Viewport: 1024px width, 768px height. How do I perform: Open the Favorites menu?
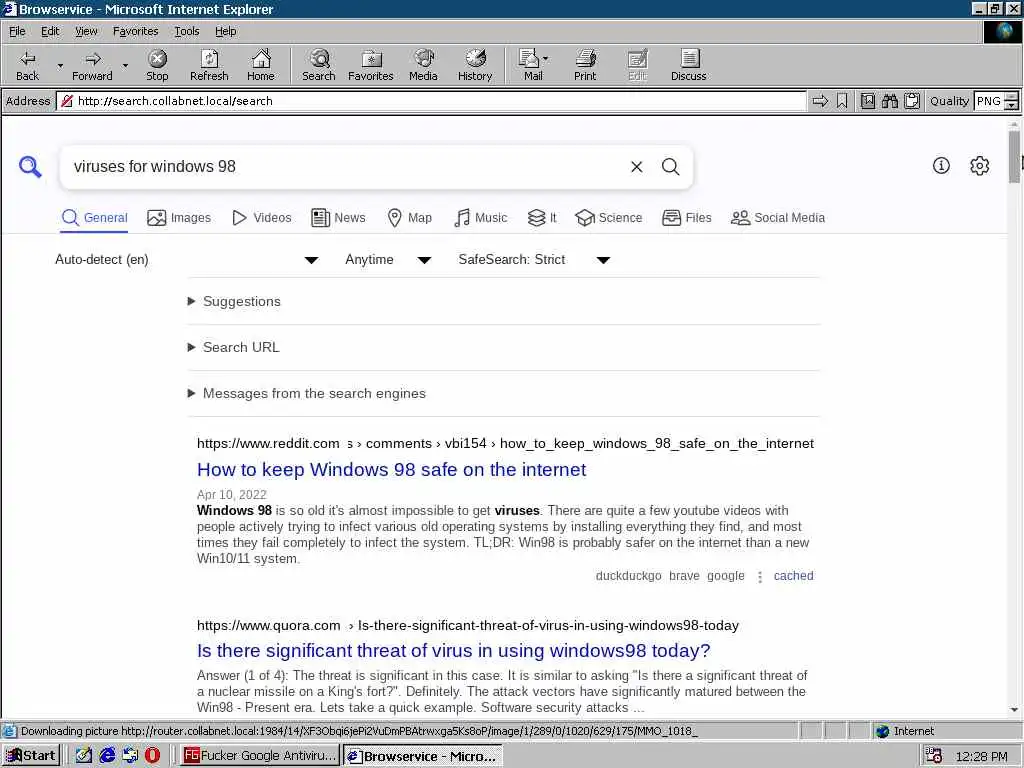click(135, 31)
